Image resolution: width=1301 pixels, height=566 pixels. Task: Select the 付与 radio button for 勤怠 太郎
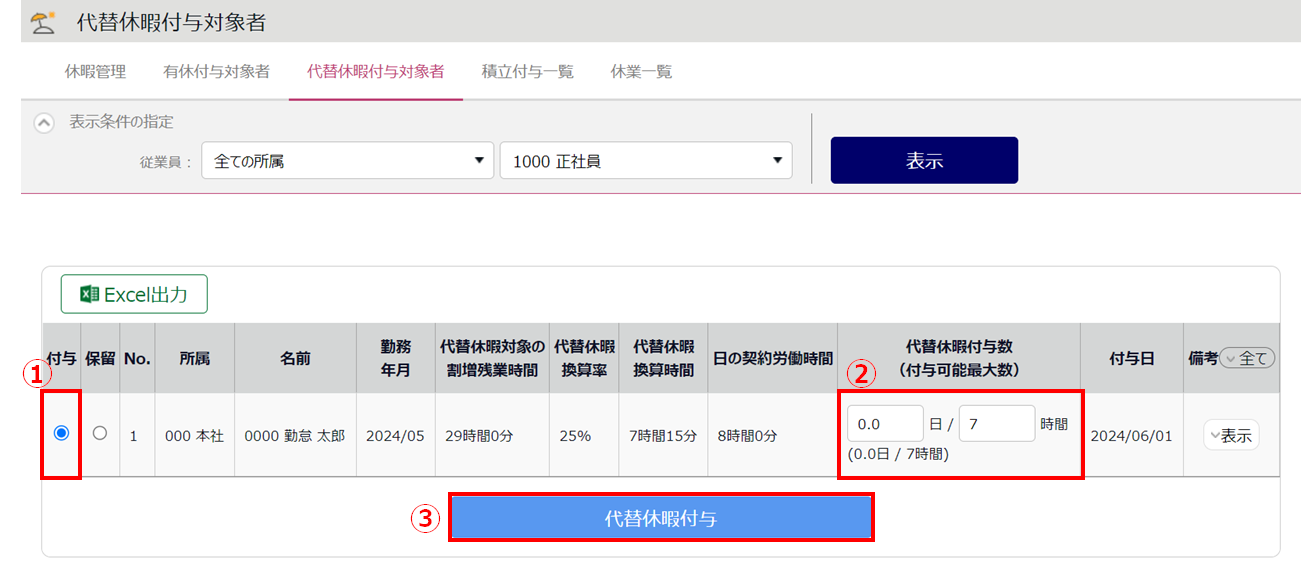pyautogui.click(x=61, y=433)
